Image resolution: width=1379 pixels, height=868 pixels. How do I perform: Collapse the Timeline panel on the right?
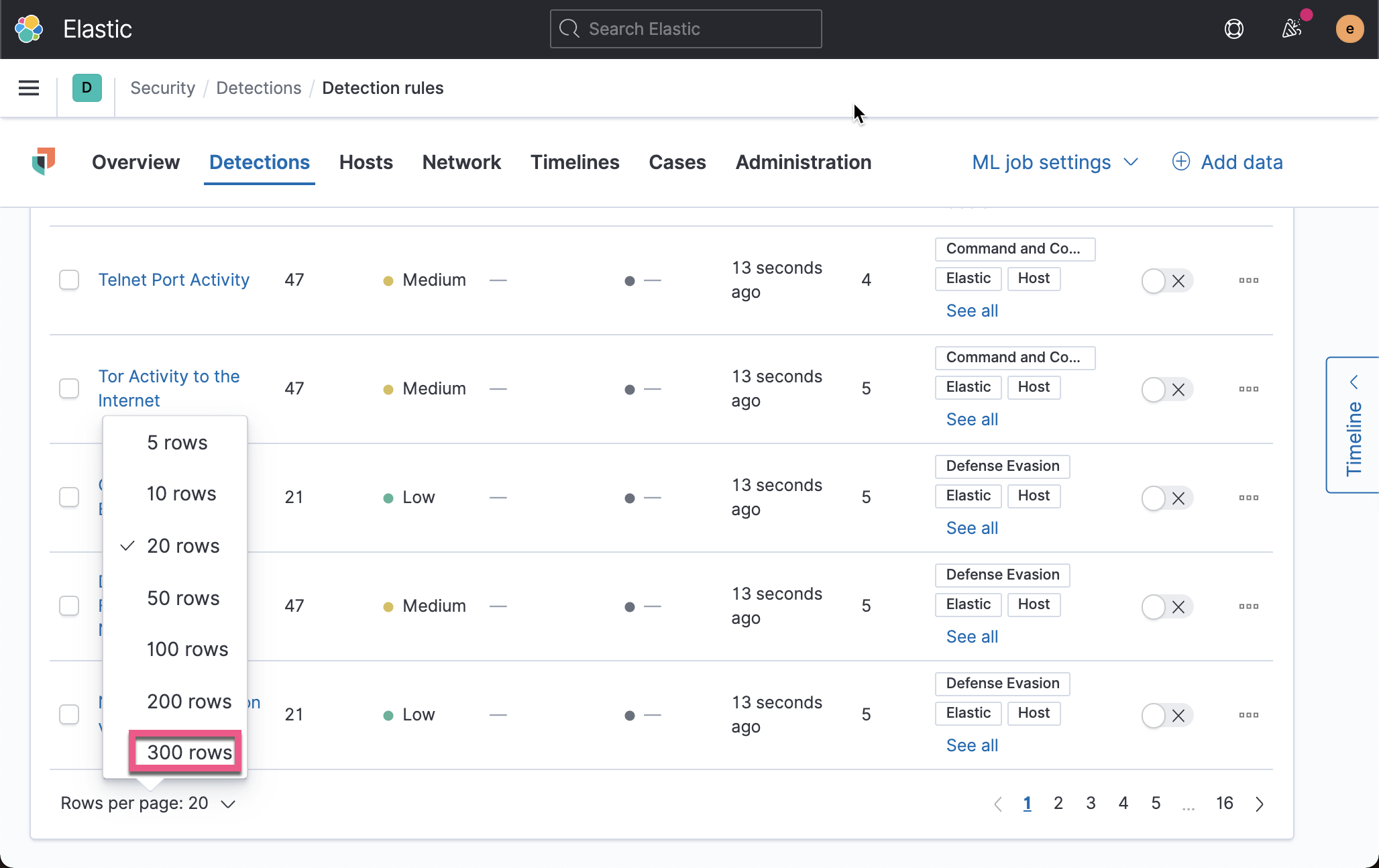pyautogui.click(x=1354, y=381)
